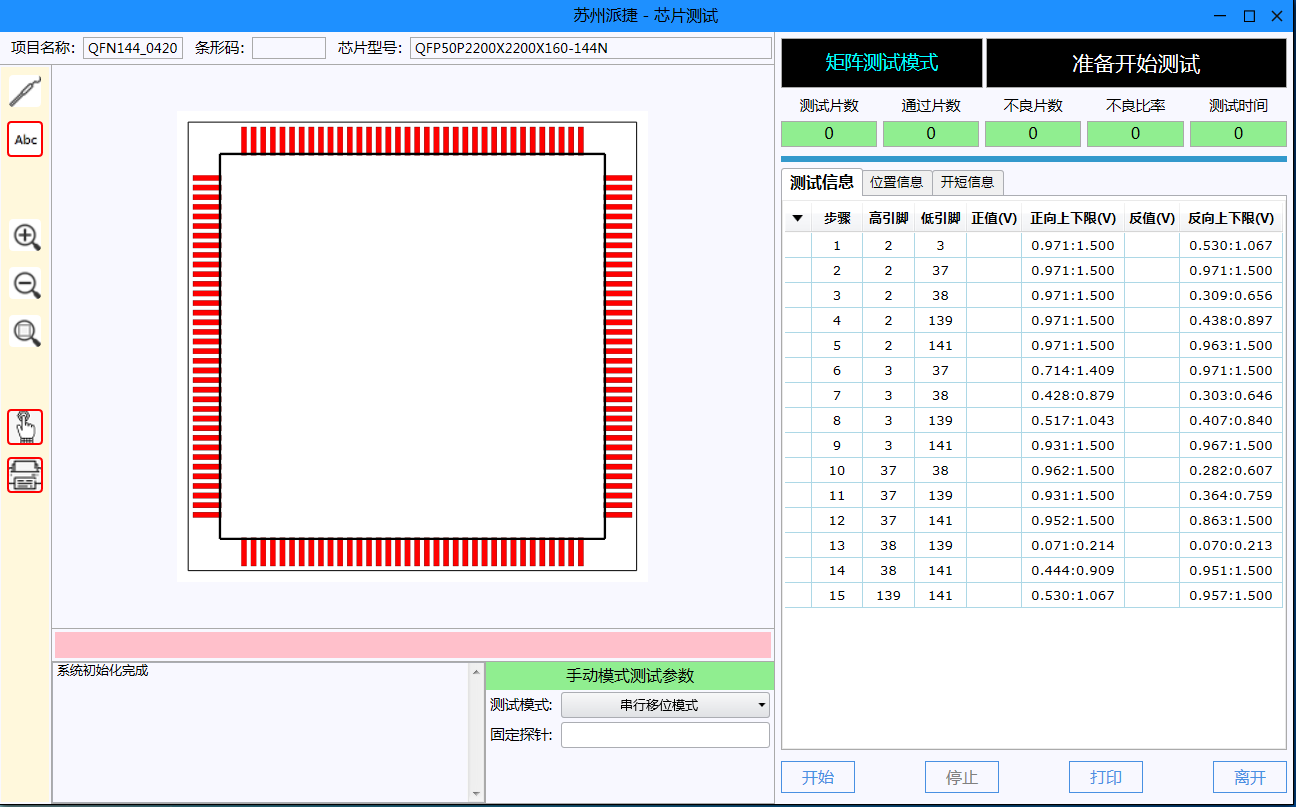
Task: Click the 准备开始测试 status banner
Action: (1136, 63)
